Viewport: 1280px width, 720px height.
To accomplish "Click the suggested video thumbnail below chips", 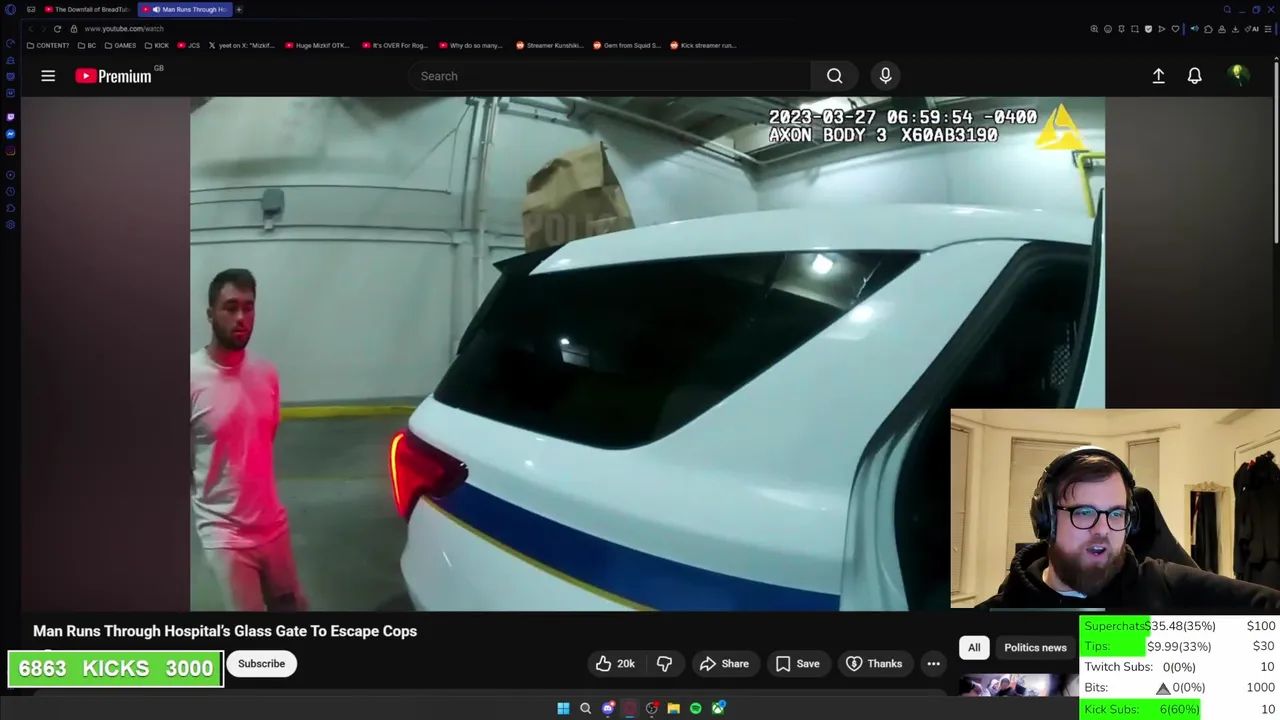I will tap(1018, 686).
